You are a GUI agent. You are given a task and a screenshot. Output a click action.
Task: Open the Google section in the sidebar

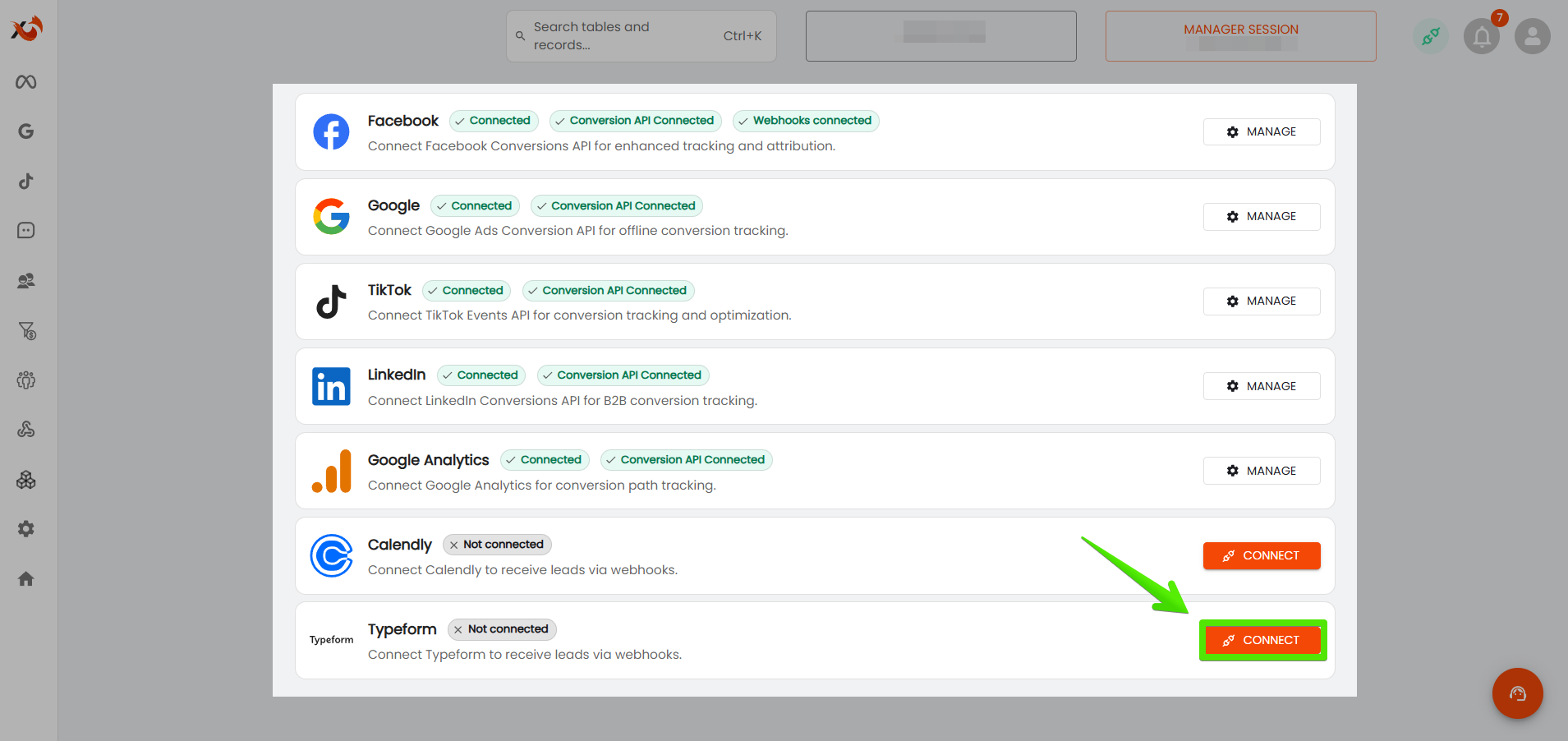pyautogui.click(x=26, y=131)
